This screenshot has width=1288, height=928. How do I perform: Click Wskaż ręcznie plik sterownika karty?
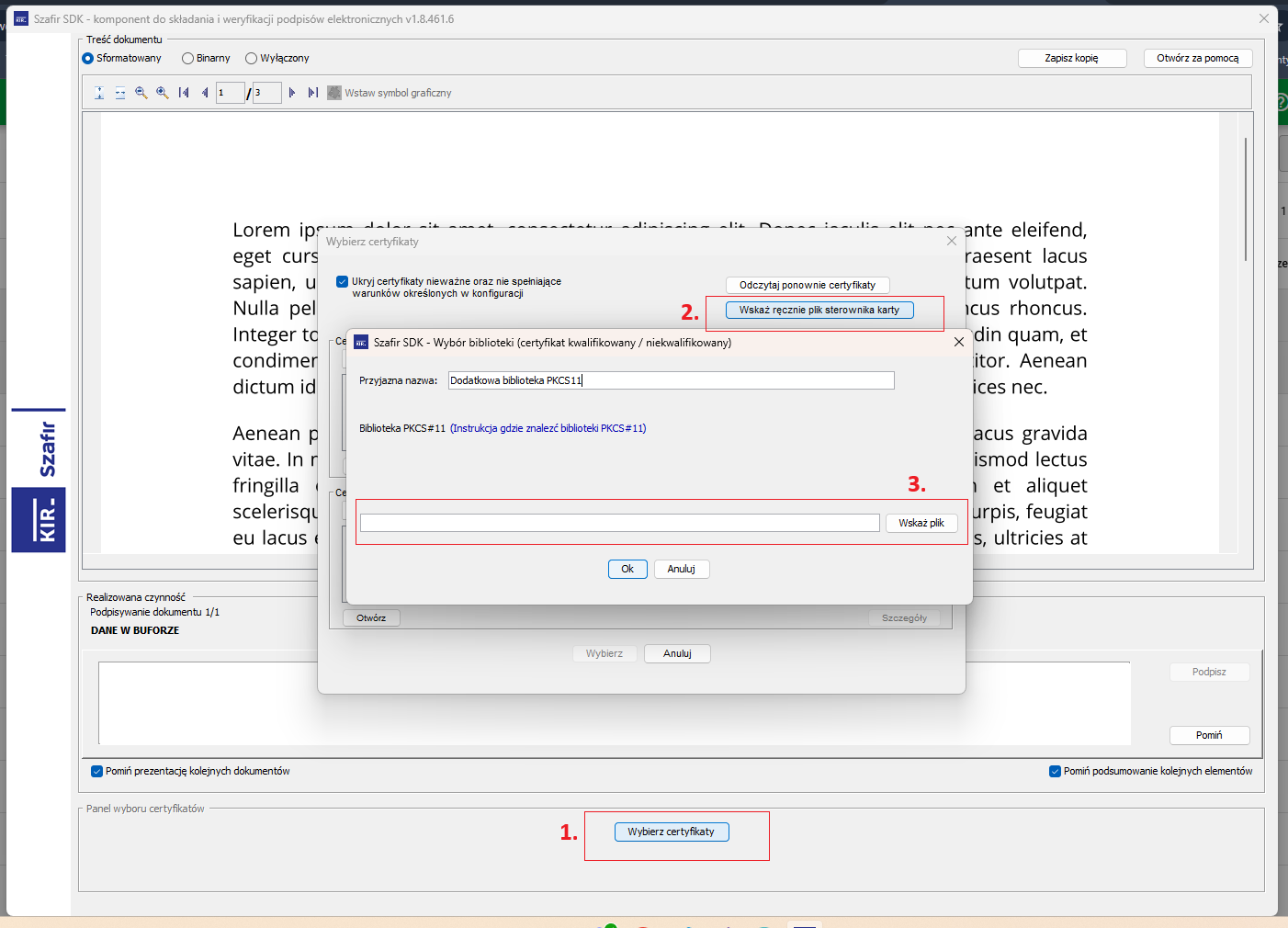pos(819,310)
